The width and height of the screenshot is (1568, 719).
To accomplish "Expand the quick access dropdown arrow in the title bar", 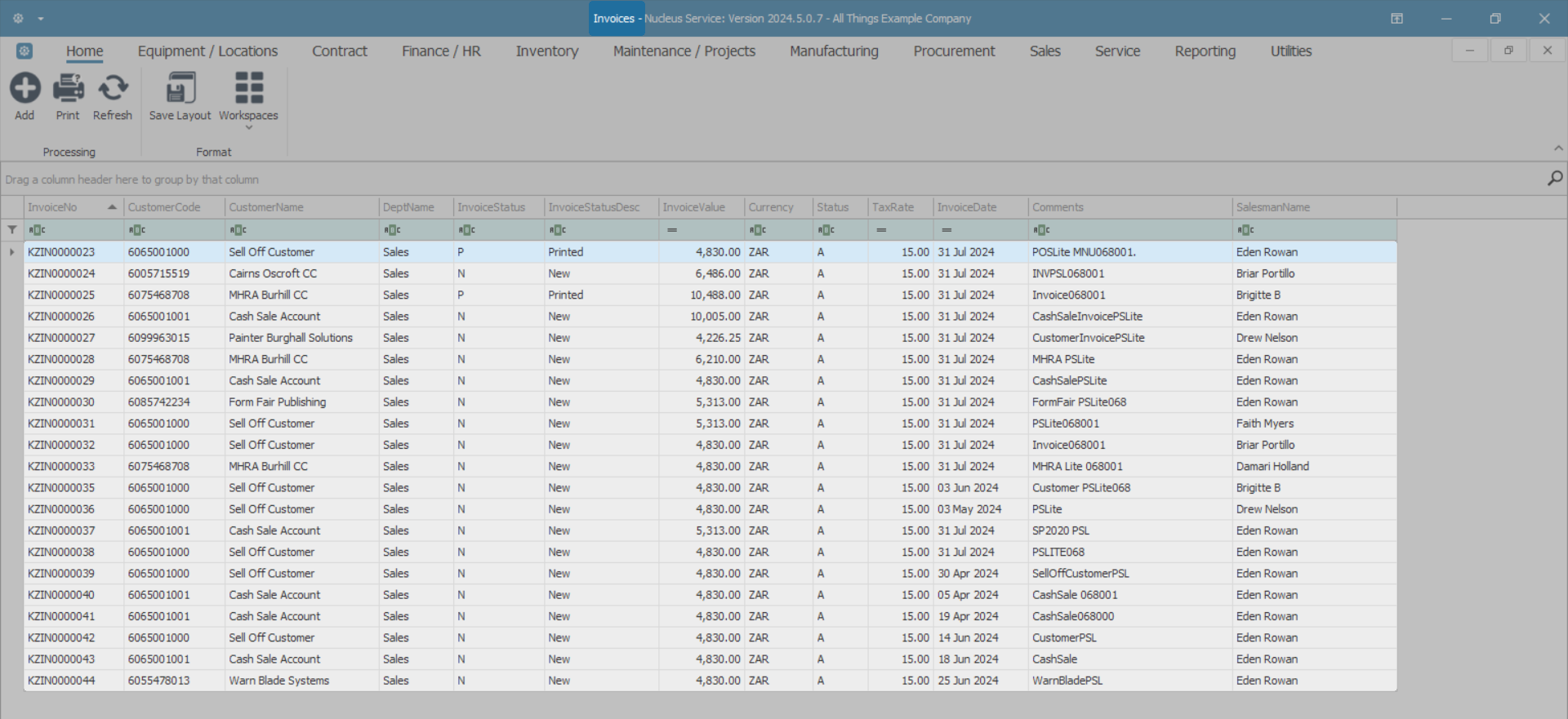I will 41,19.
